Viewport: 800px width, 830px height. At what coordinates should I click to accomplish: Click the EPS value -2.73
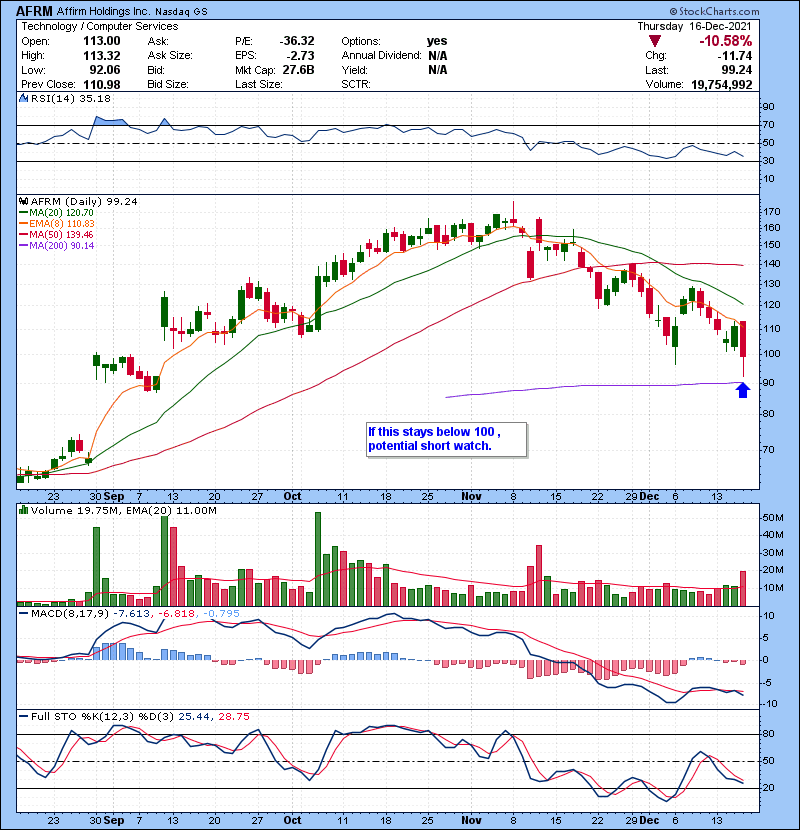click(301, 55)
